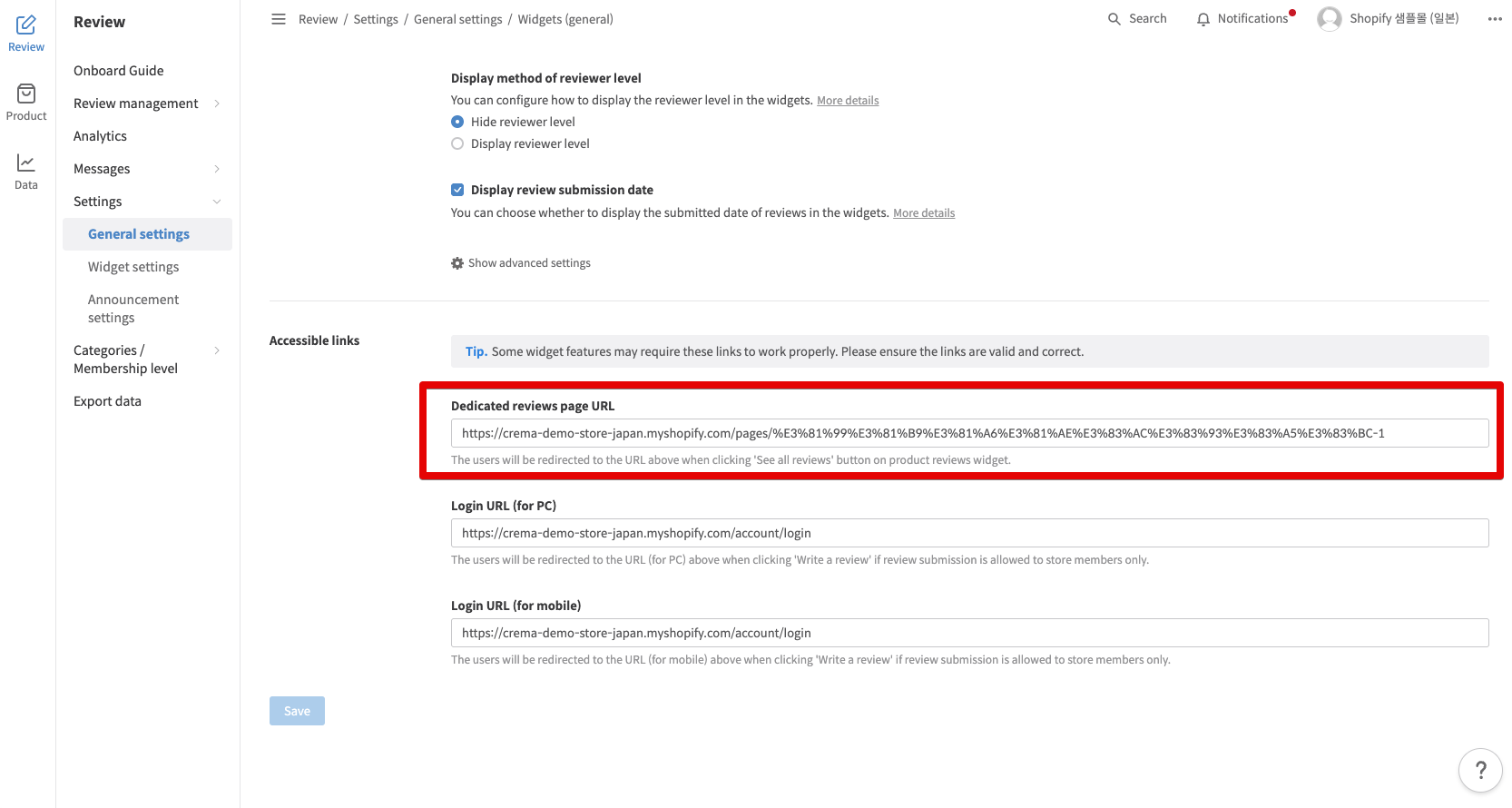Click the user avatar icon
Viewport: 1512px width, 808px height.
[1329, 19]
